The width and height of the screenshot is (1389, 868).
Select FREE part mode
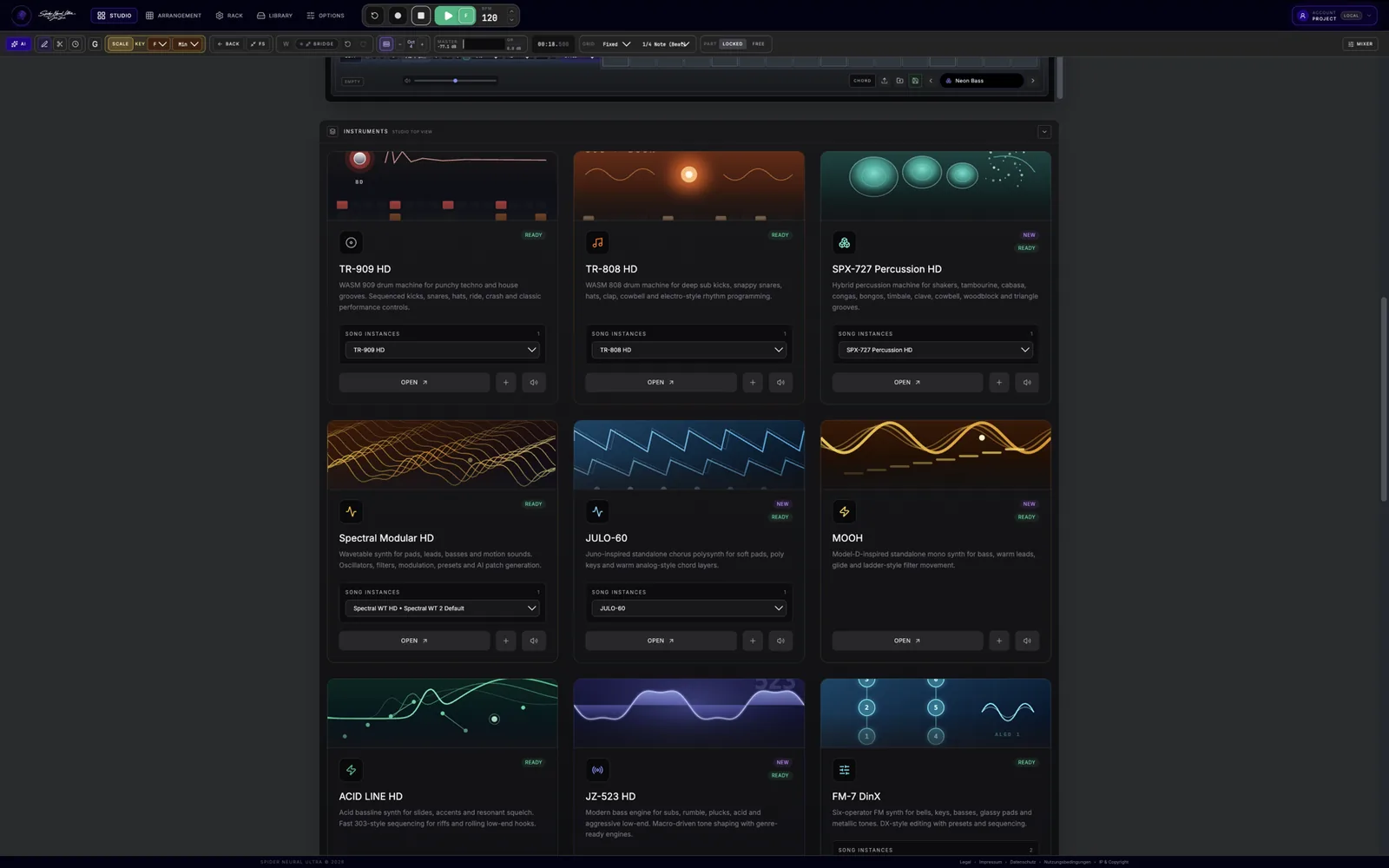pyautogui.click(x=759, y=43)
